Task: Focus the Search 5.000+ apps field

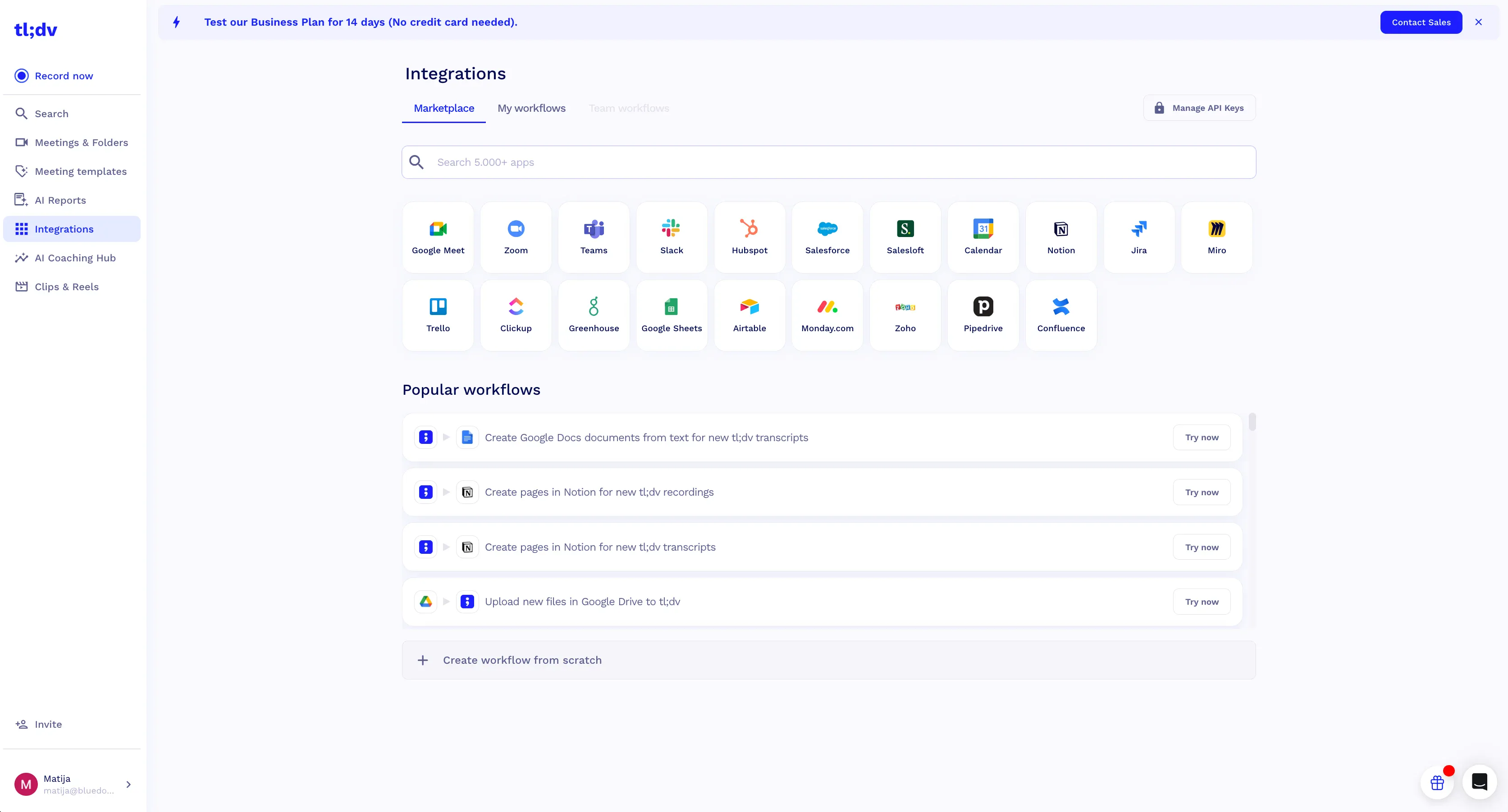Action: click(828, 162)
